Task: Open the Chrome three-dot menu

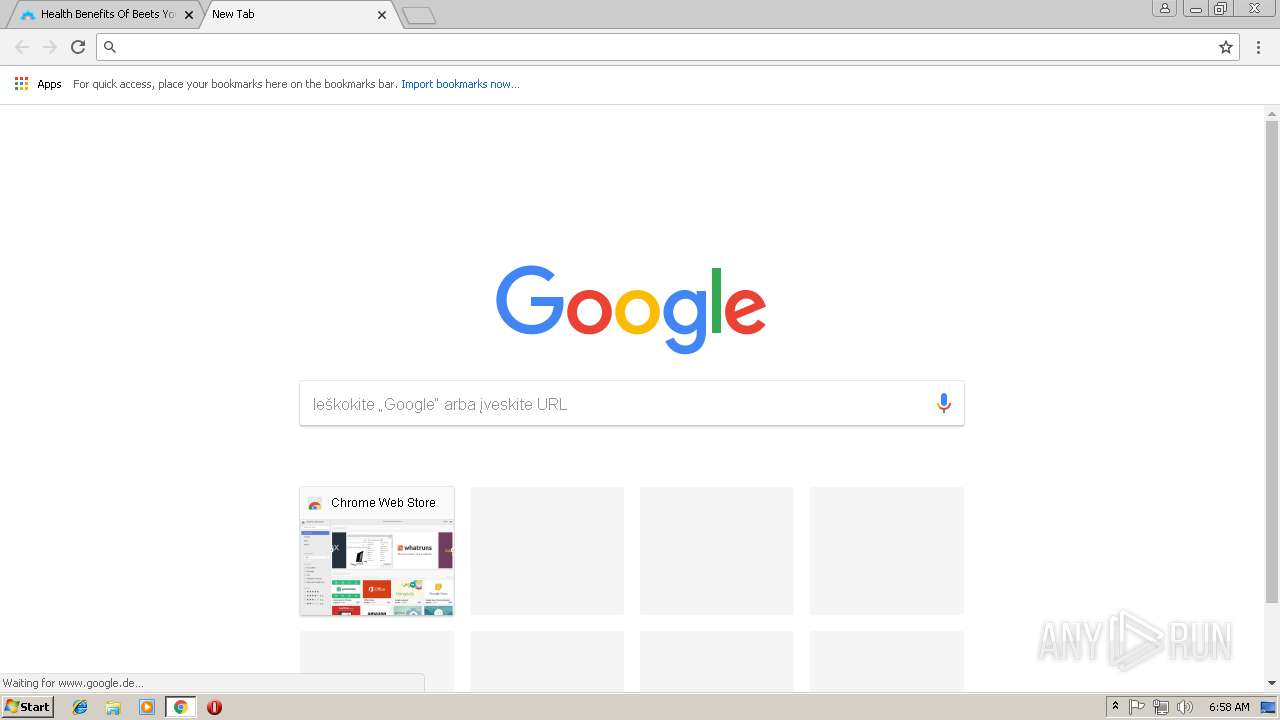Action: 1258,47
